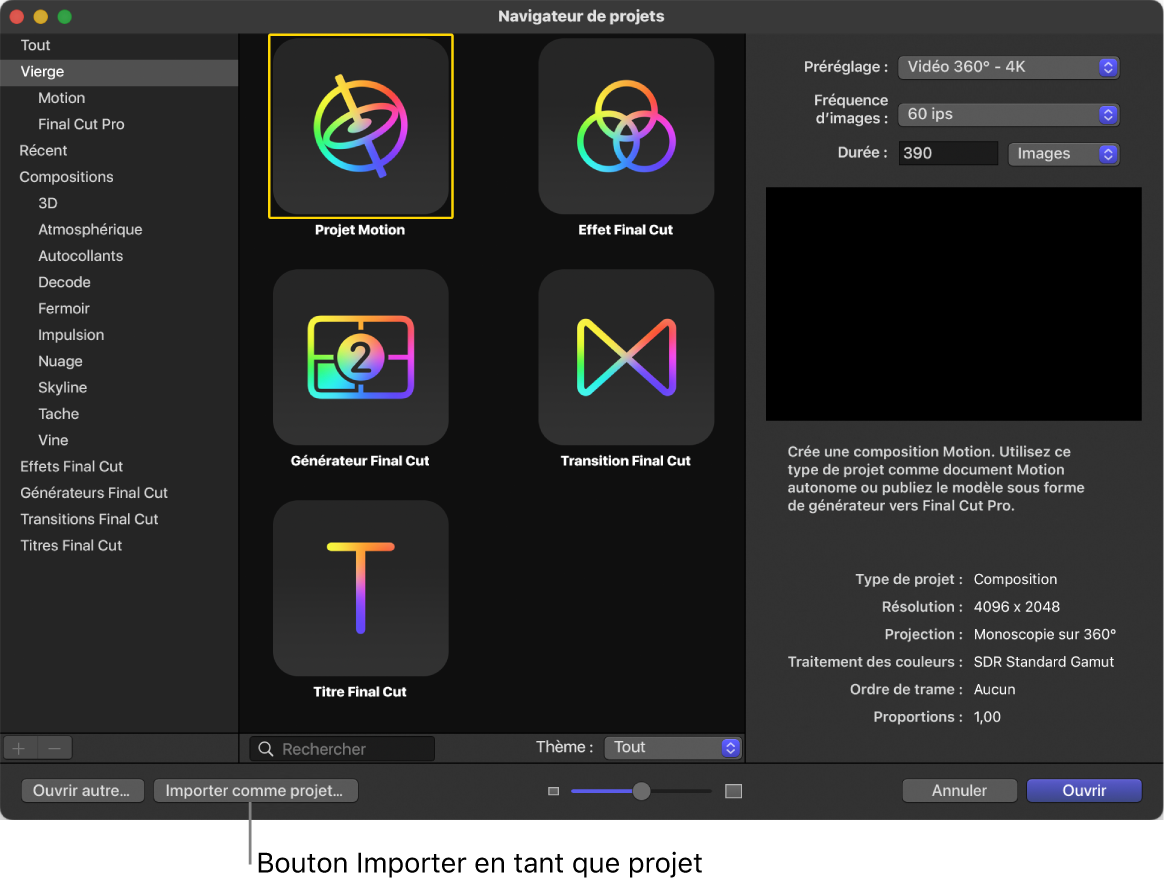
Task: Click the Résolution value 4096 x 2048
Action: 1016,607
